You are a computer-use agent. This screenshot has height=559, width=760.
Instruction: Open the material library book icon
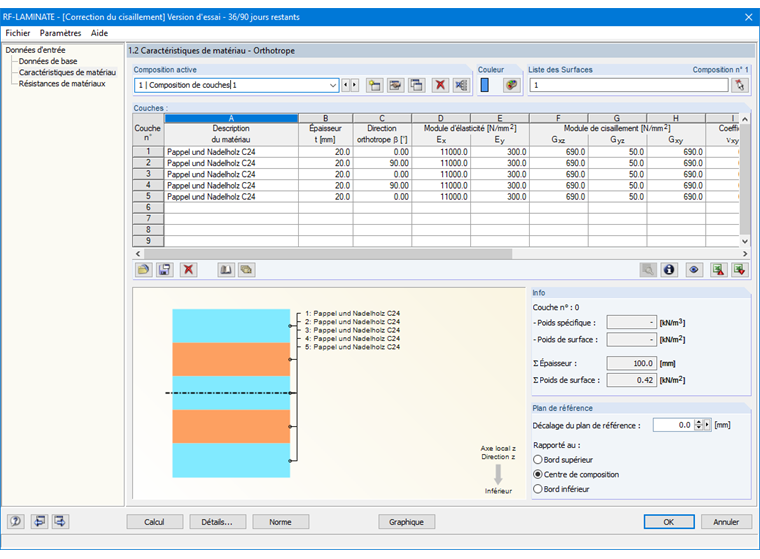(x=225, y=270)
